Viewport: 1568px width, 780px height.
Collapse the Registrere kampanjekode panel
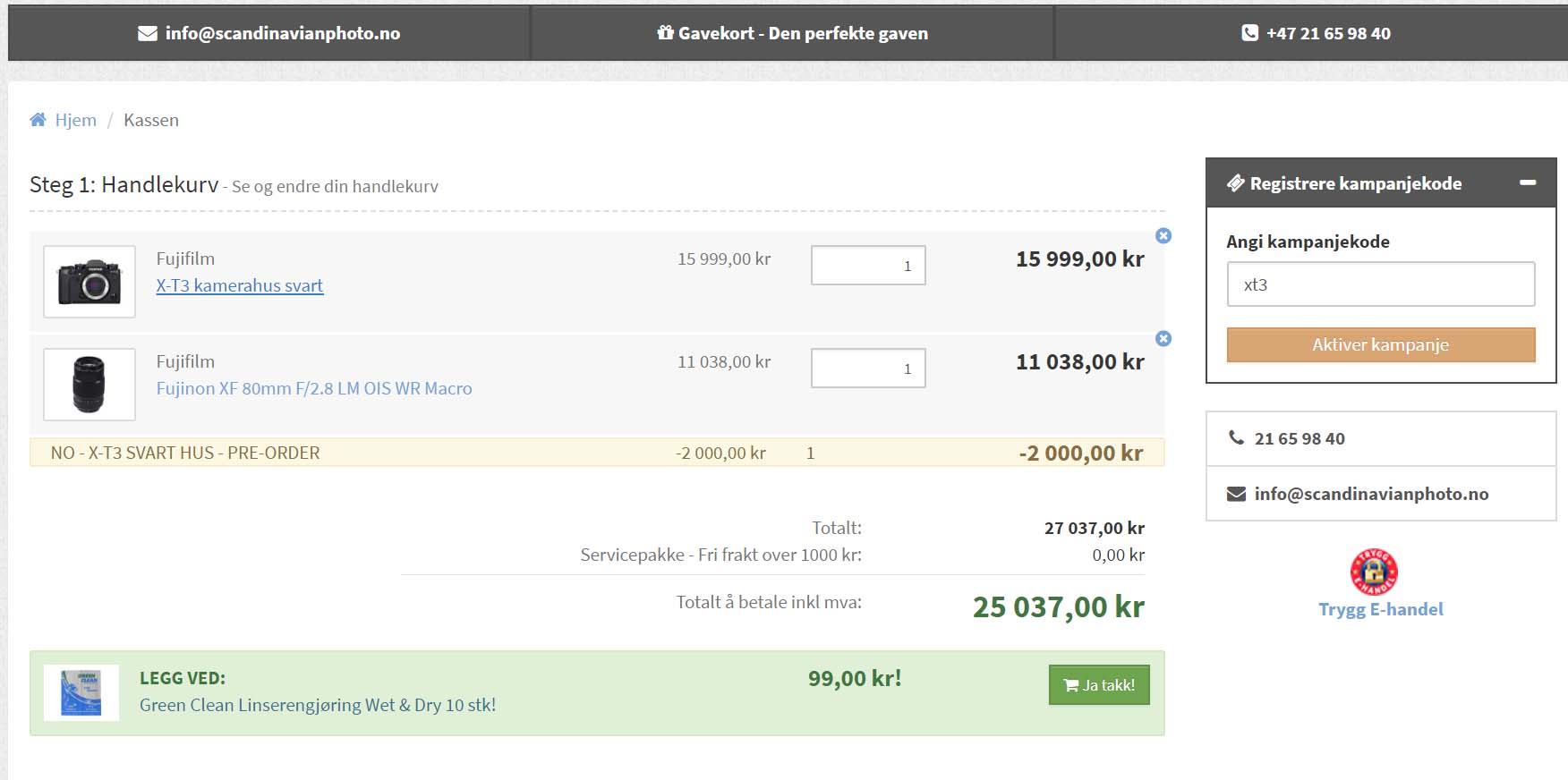pos(1528,182)
